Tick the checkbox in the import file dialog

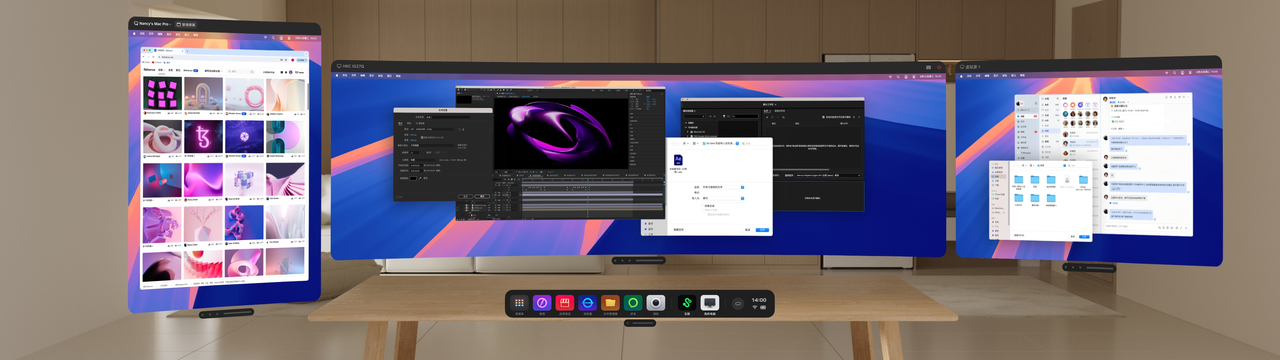coord(702,205)
